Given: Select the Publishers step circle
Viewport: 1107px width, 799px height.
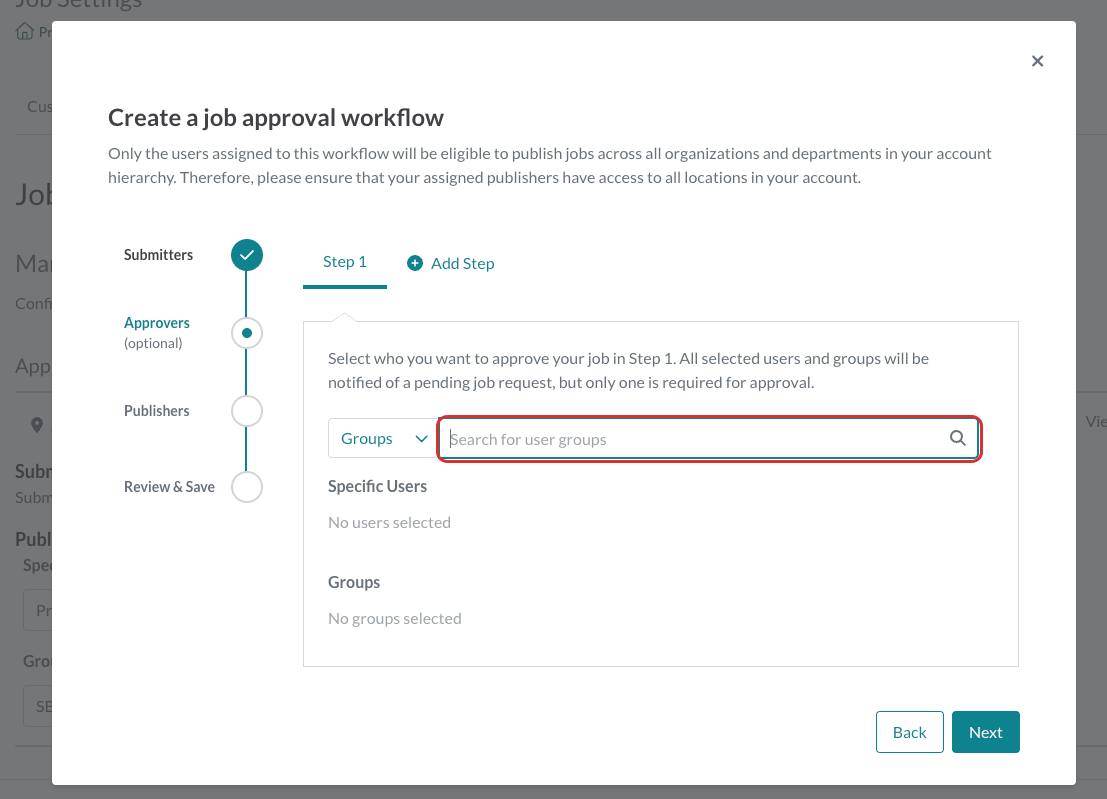Looking at the screenshot, I should click(x=246, y=411).
